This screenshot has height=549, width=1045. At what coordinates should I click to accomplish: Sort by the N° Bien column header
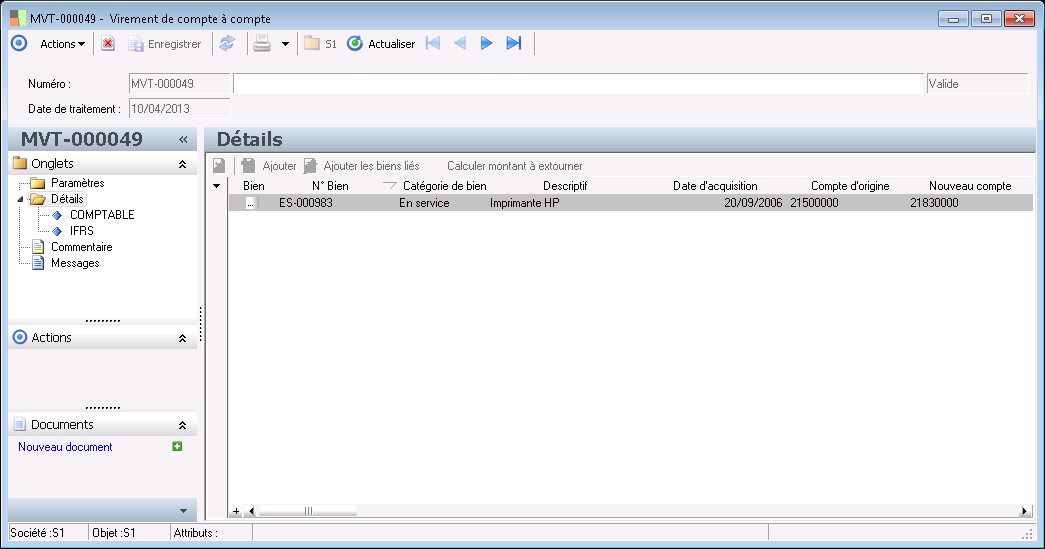pos(330,186)
